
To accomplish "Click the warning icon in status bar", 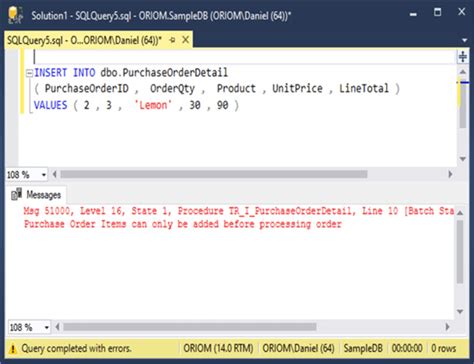I will click(13, 349).
